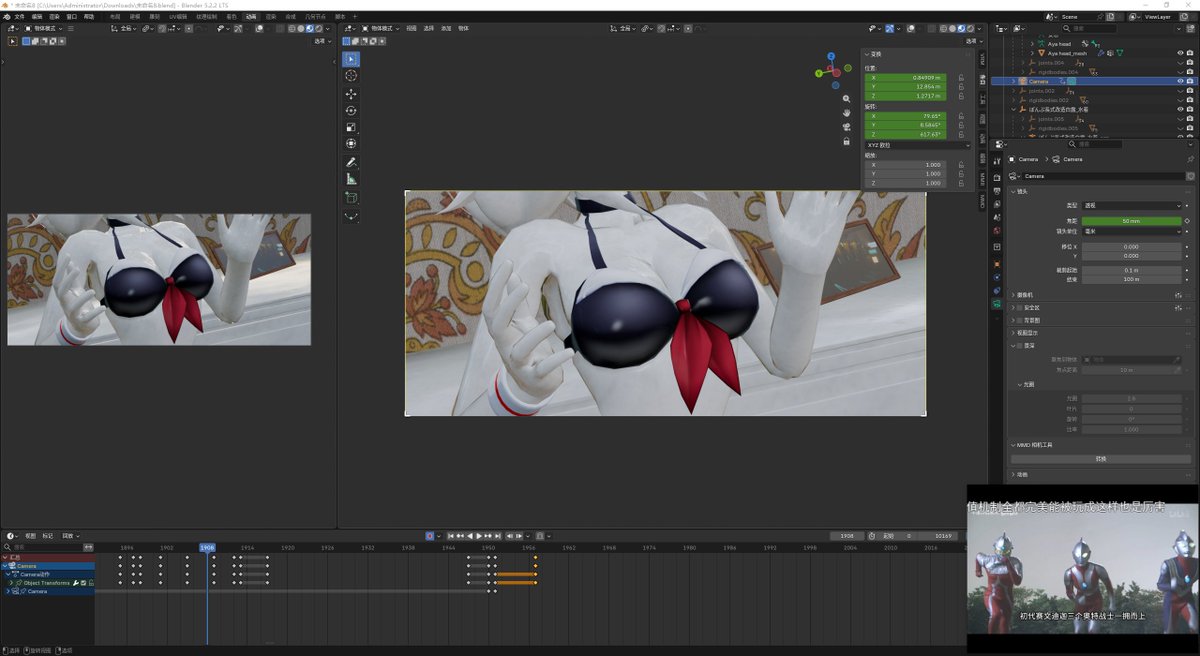Viewport: 1200px width, 656px height.
Task: Switch to the UV editing workspace tab
Action: click(178, 17)
